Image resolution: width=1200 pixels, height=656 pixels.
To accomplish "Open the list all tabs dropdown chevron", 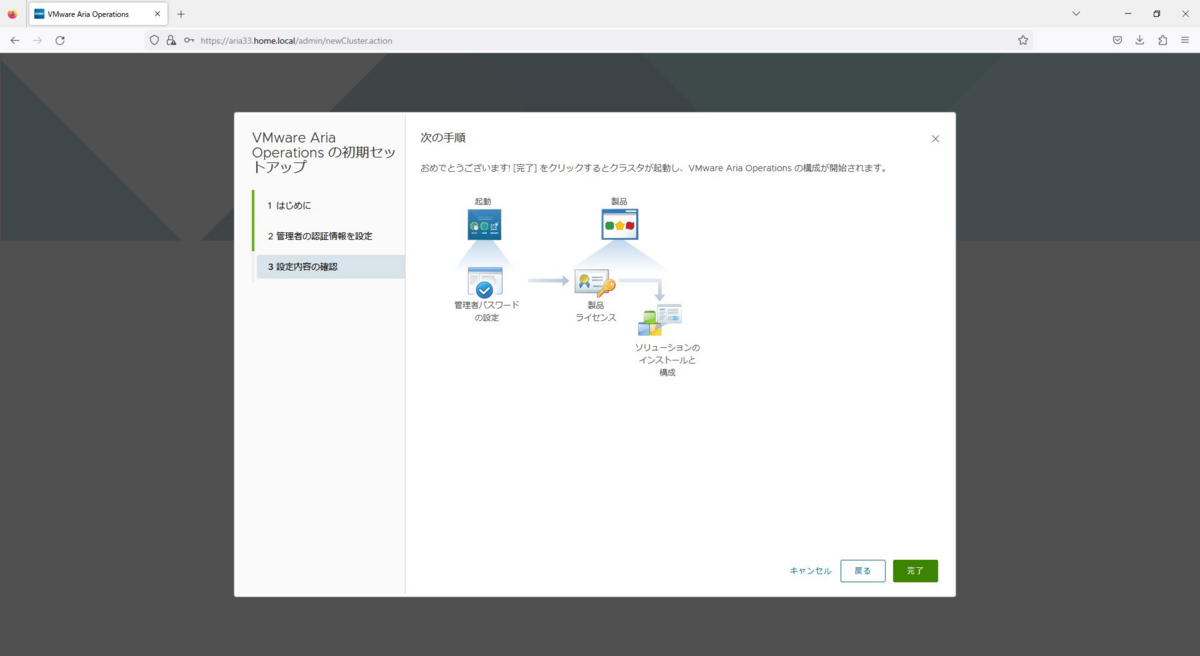I will click(x=1076, y=14).
